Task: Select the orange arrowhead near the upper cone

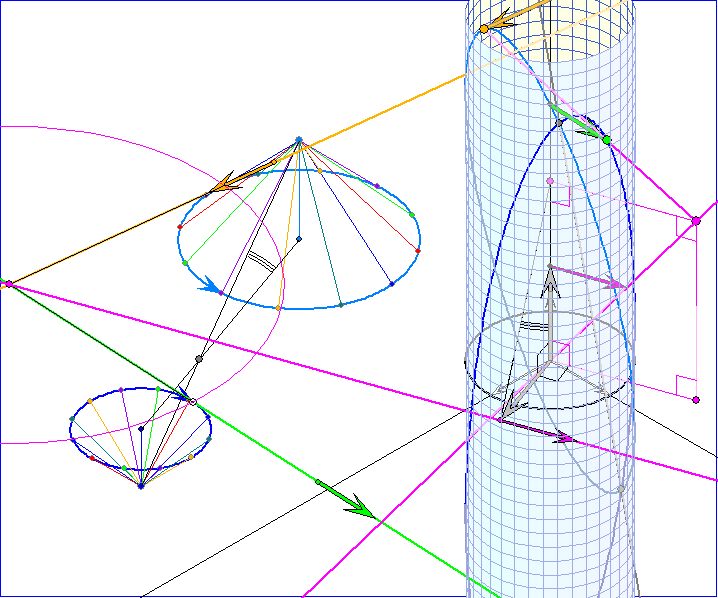Action: tap(226, 184)
